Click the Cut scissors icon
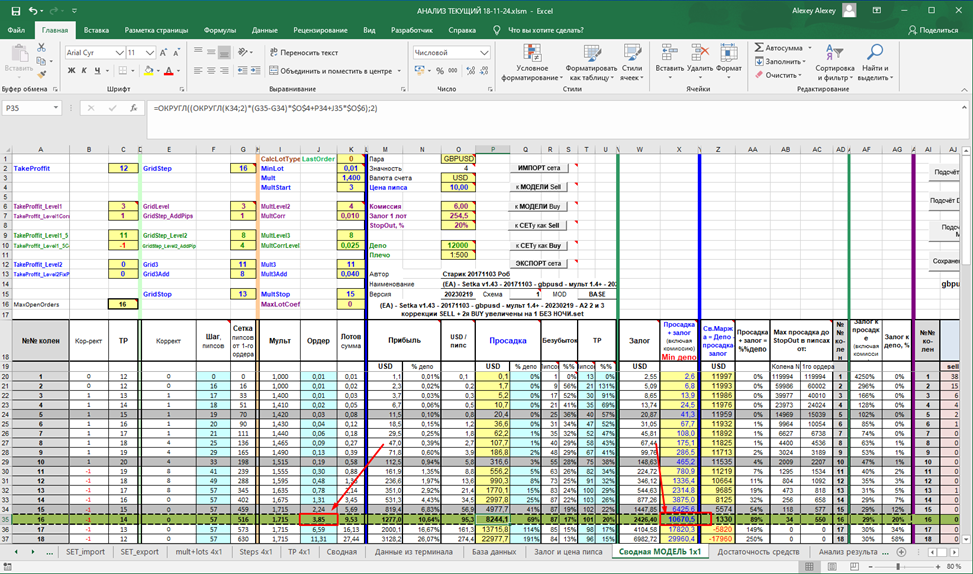Screen dimensions: 973x574 [x=42, y=47]
